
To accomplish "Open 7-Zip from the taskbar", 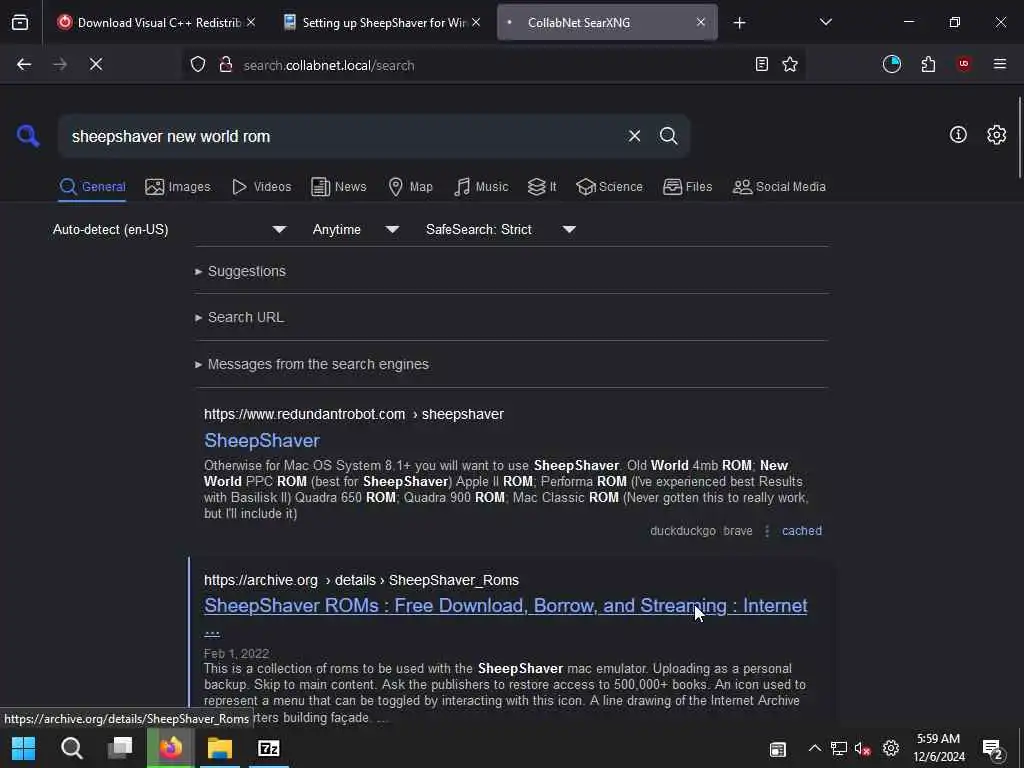I will coord(268,748).
